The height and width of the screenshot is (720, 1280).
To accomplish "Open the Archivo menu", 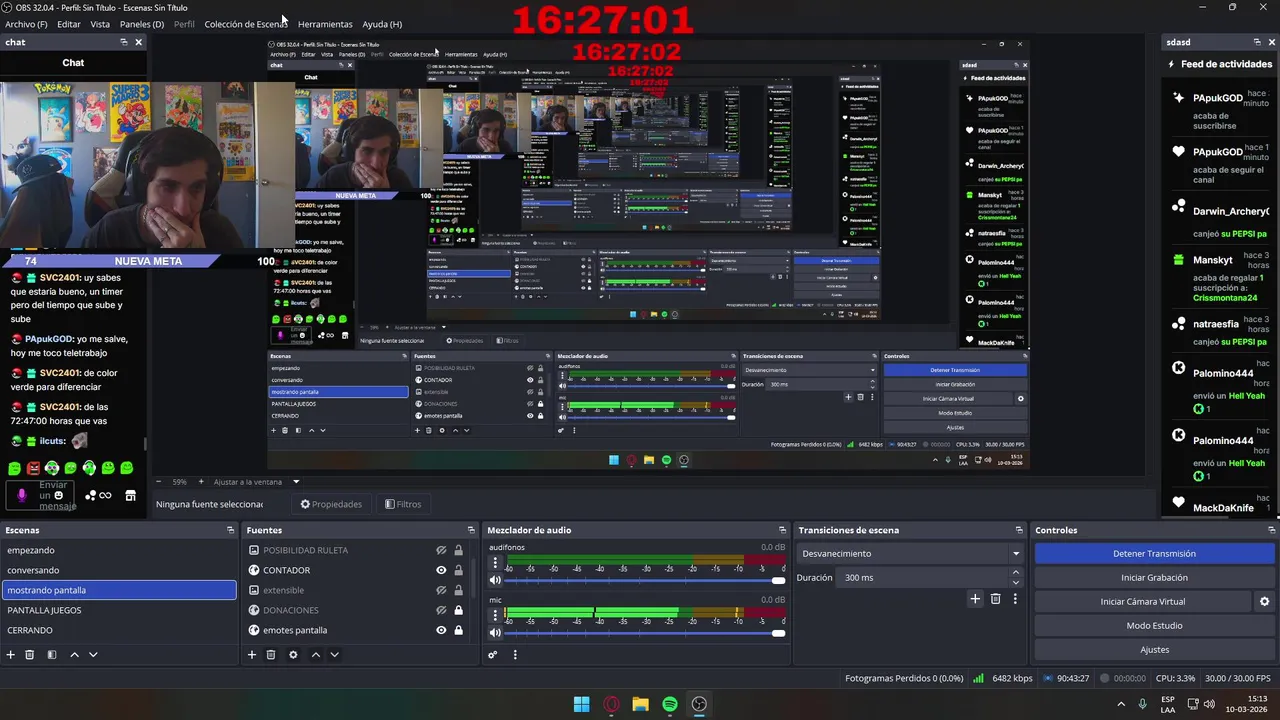I will [27, 24].
